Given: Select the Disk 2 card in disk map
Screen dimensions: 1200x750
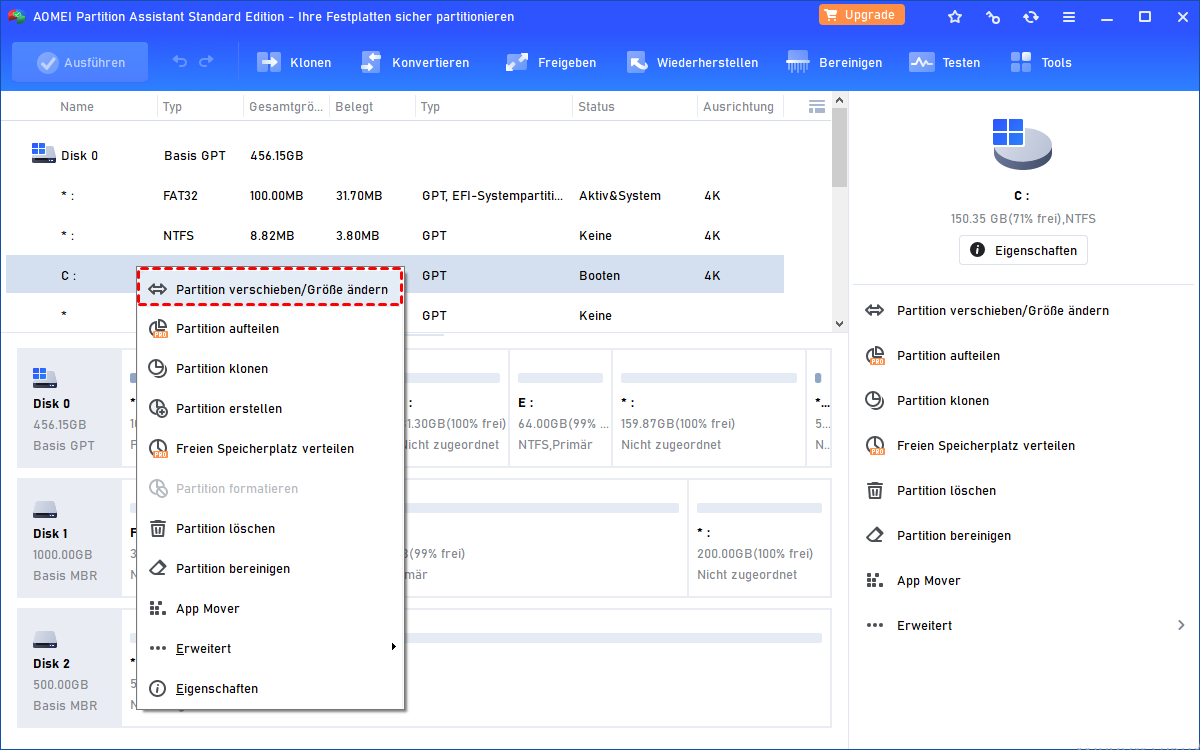Looking at the screenshot, I should click(69, 666).
